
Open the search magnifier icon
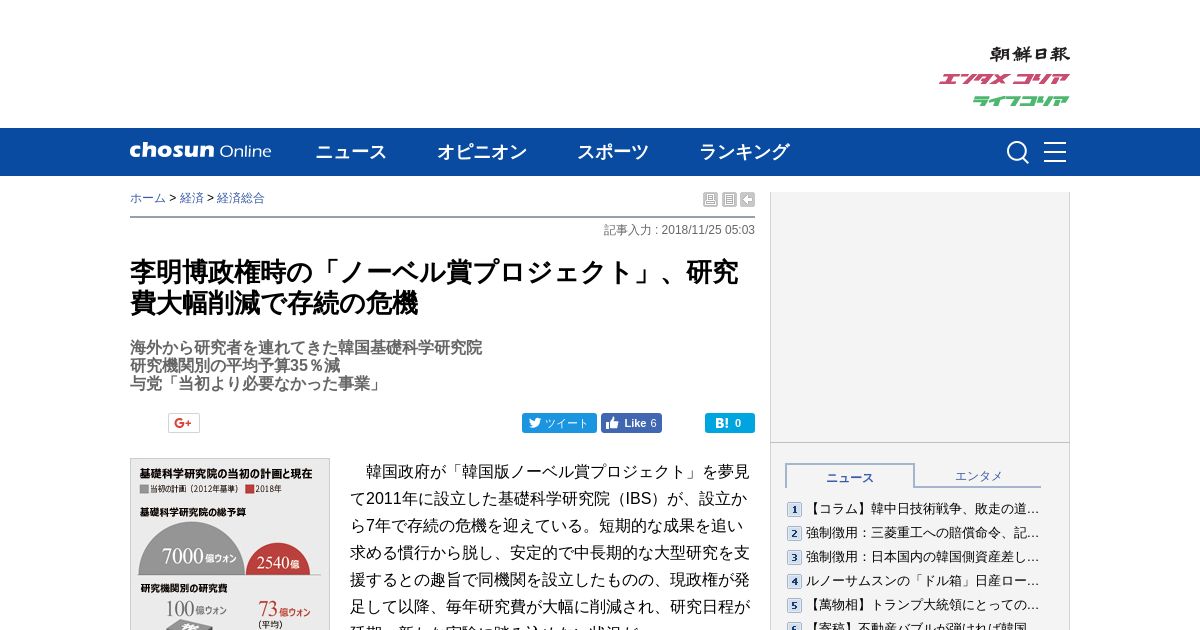(1017, 152)
